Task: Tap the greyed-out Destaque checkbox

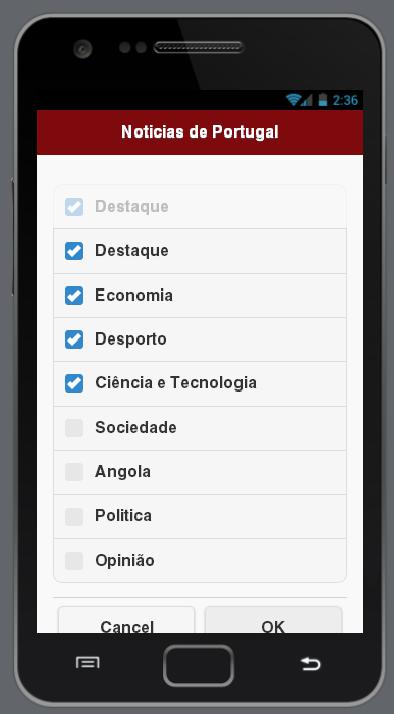Action: click(x=74, y=207)
